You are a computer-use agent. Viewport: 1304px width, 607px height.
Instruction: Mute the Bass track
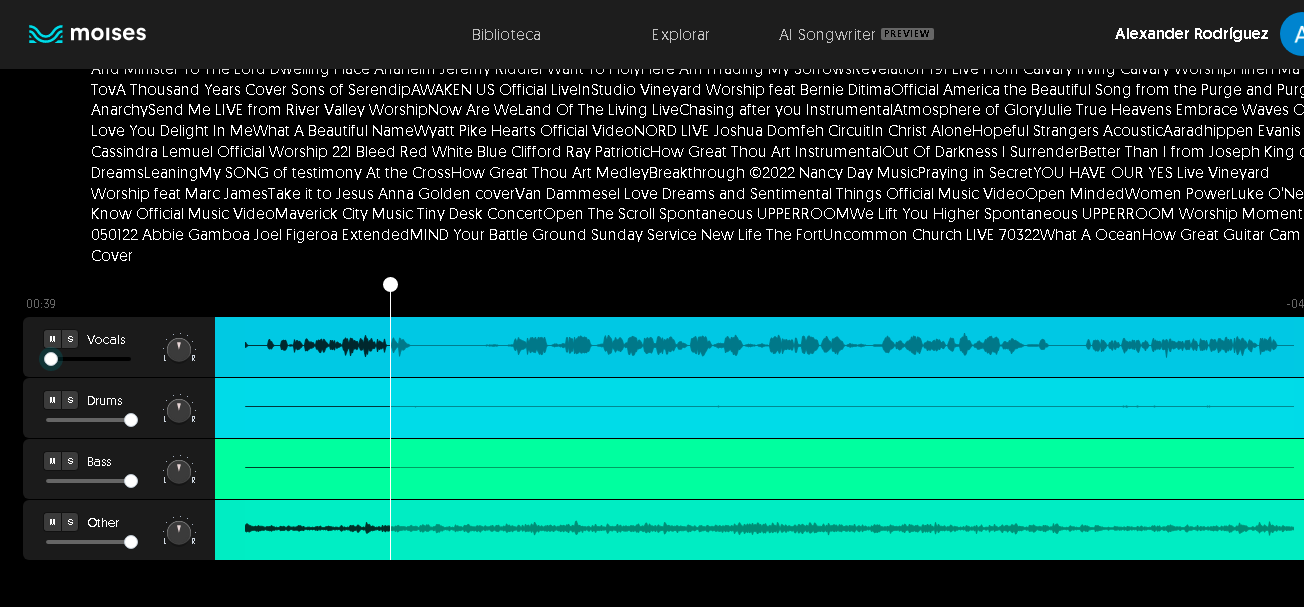point(52,461)
